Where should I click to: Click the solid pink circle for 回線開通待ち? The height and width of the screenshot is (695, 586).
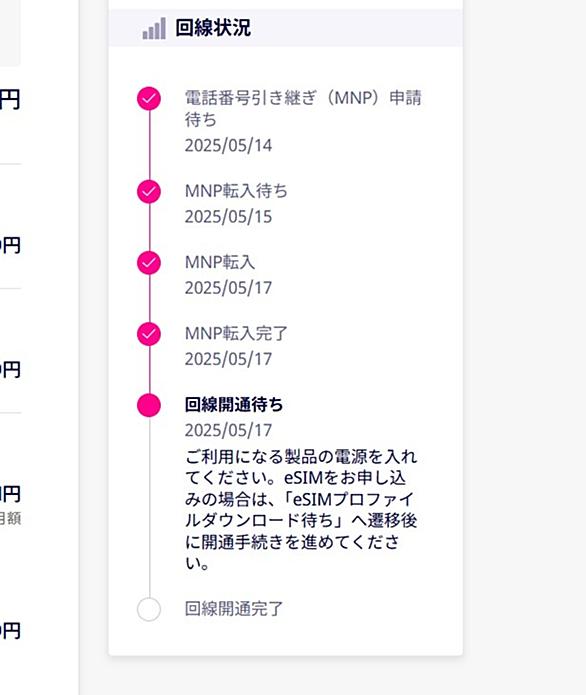tap(149, 405)
